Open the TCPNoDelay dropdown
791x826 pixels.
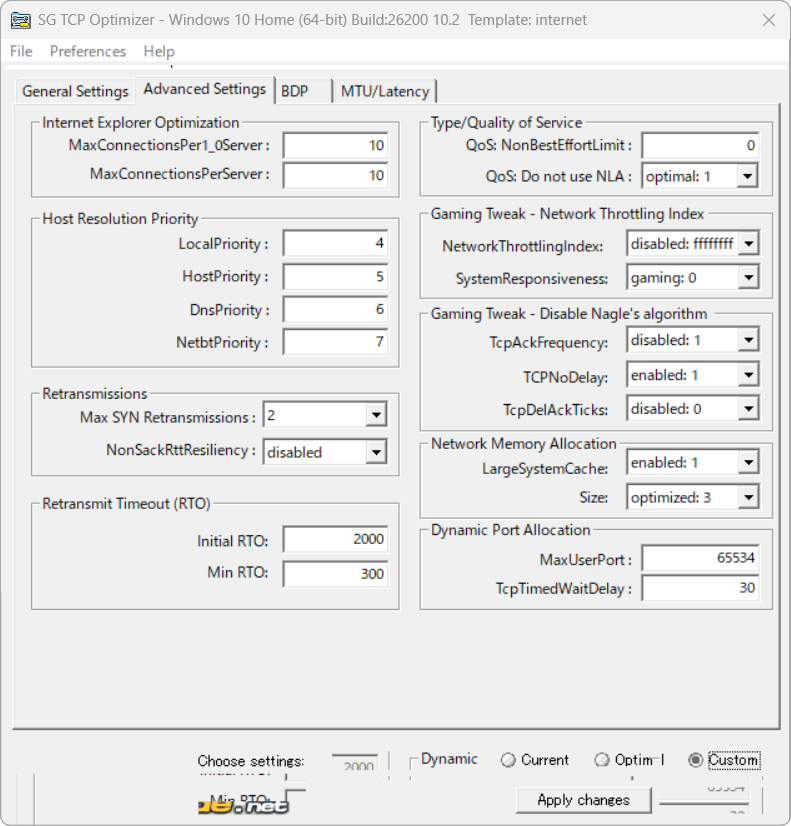tap(748, 375)
